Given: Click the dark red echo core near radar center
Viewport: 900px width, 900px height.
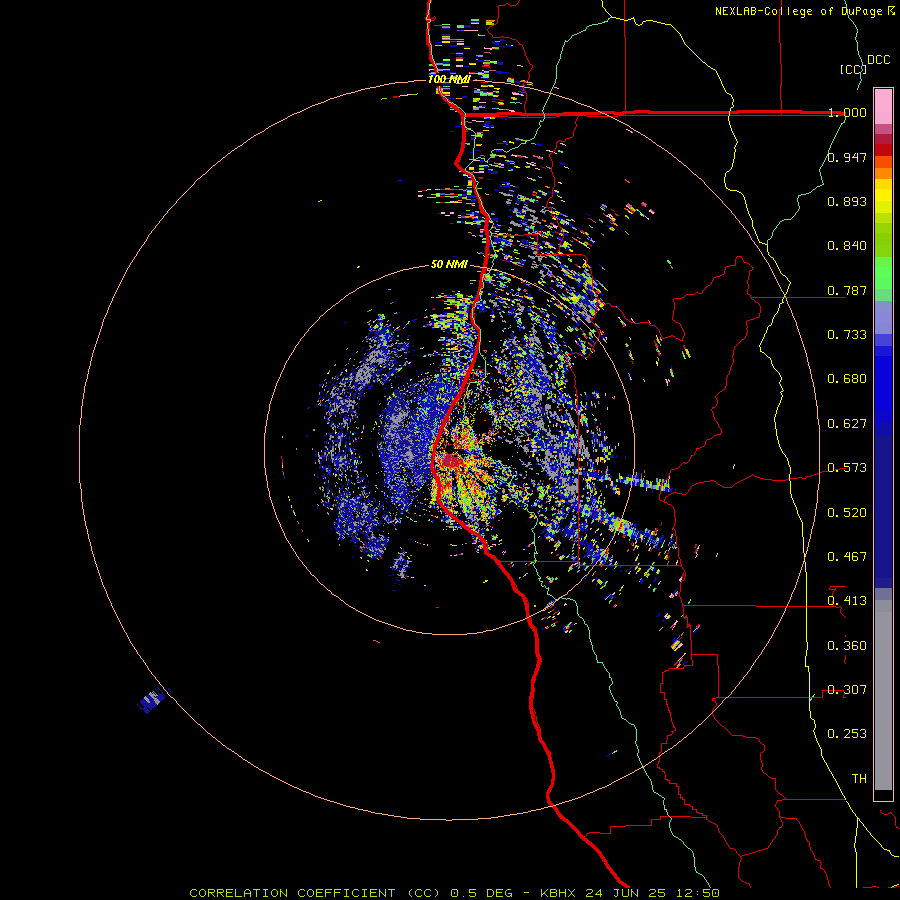Looking at the screenshot, I should 452,461.
